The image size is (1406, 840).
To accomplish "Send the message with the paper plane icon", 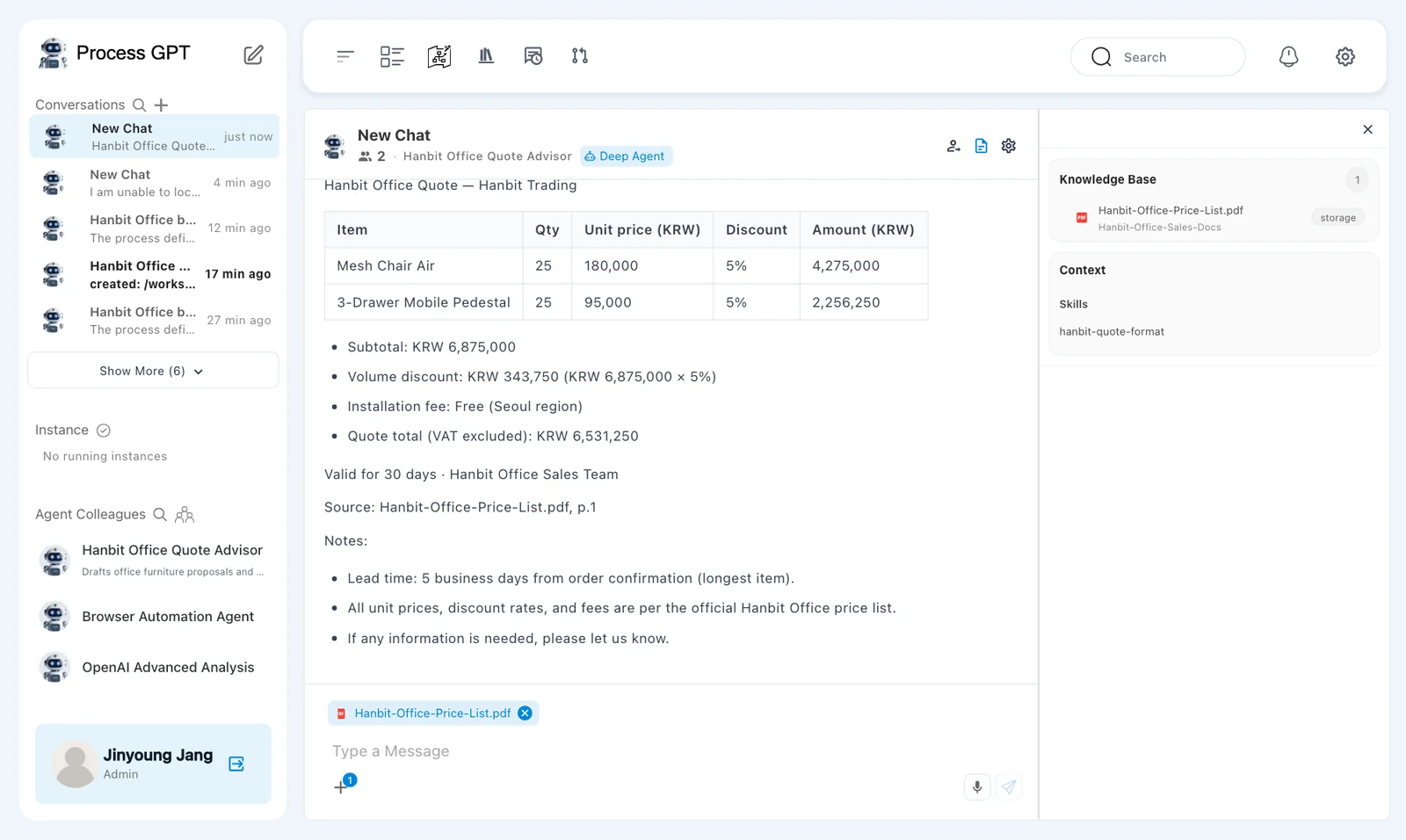I will tap(1009, 786).
